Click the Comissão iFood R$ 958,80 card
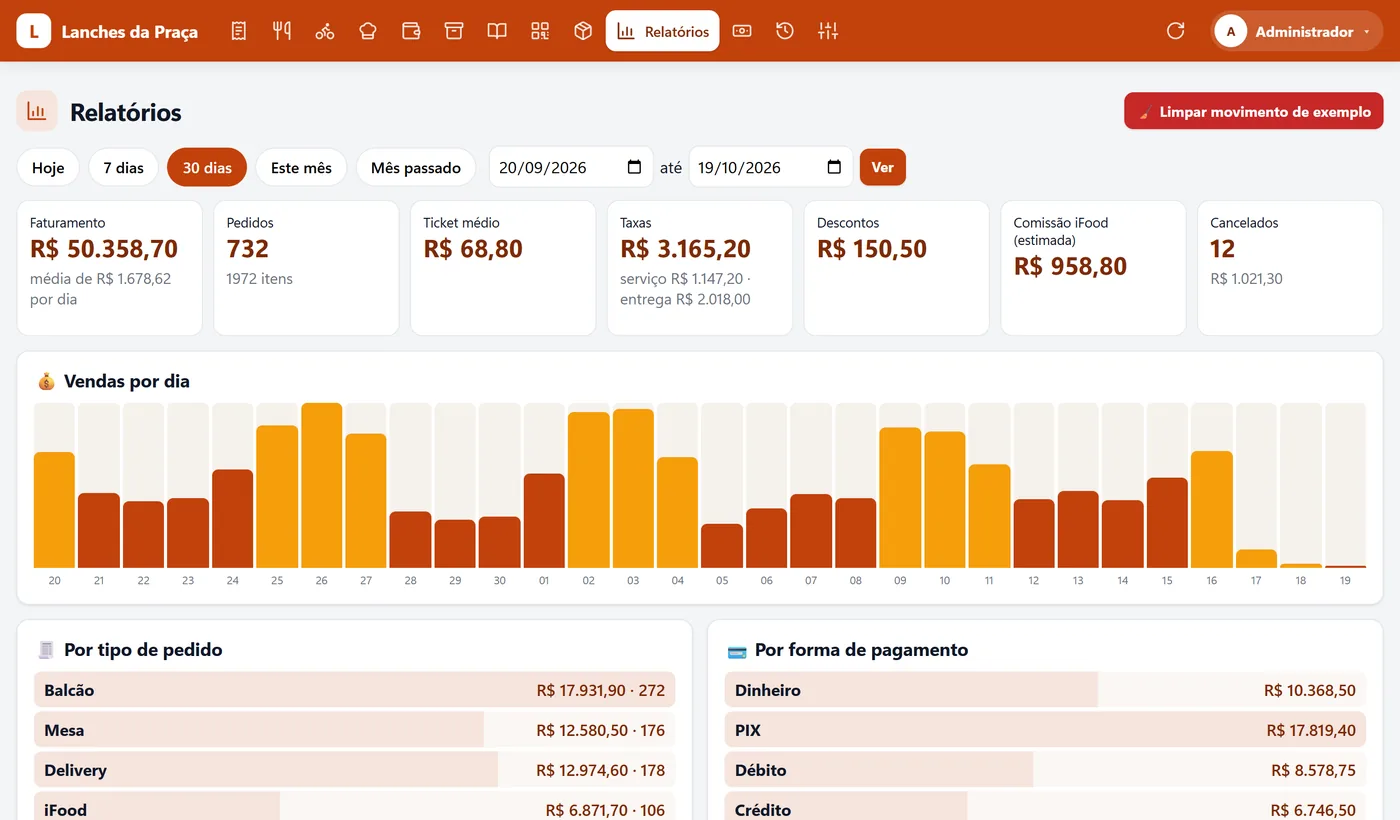 (x=1093, y=268)
